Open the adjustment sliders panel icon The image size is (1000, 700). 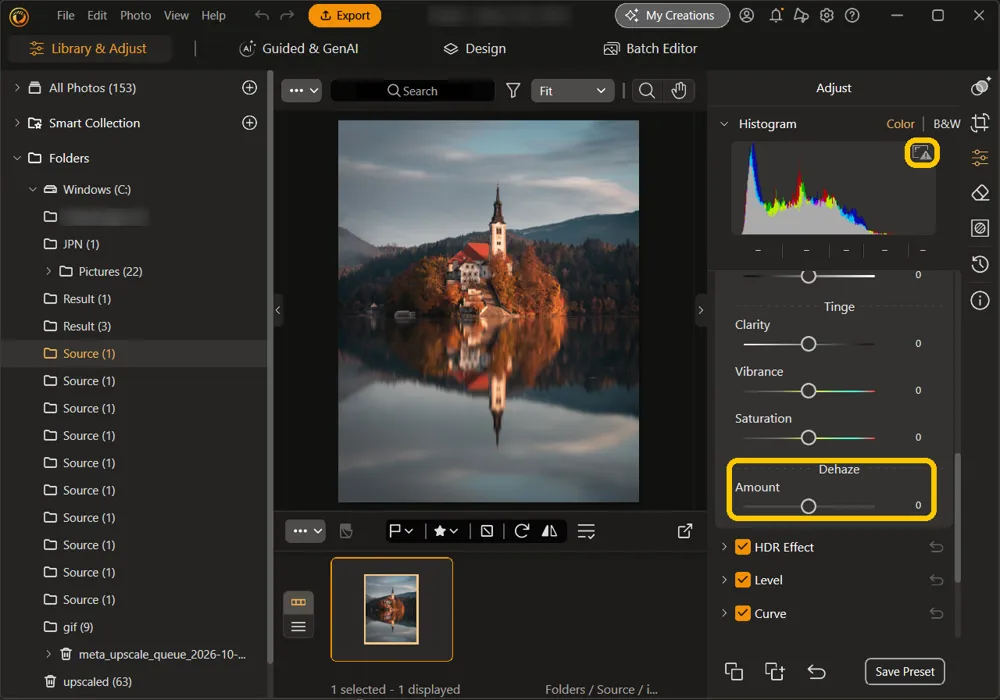pyautogui.click(x=980, y=157)
